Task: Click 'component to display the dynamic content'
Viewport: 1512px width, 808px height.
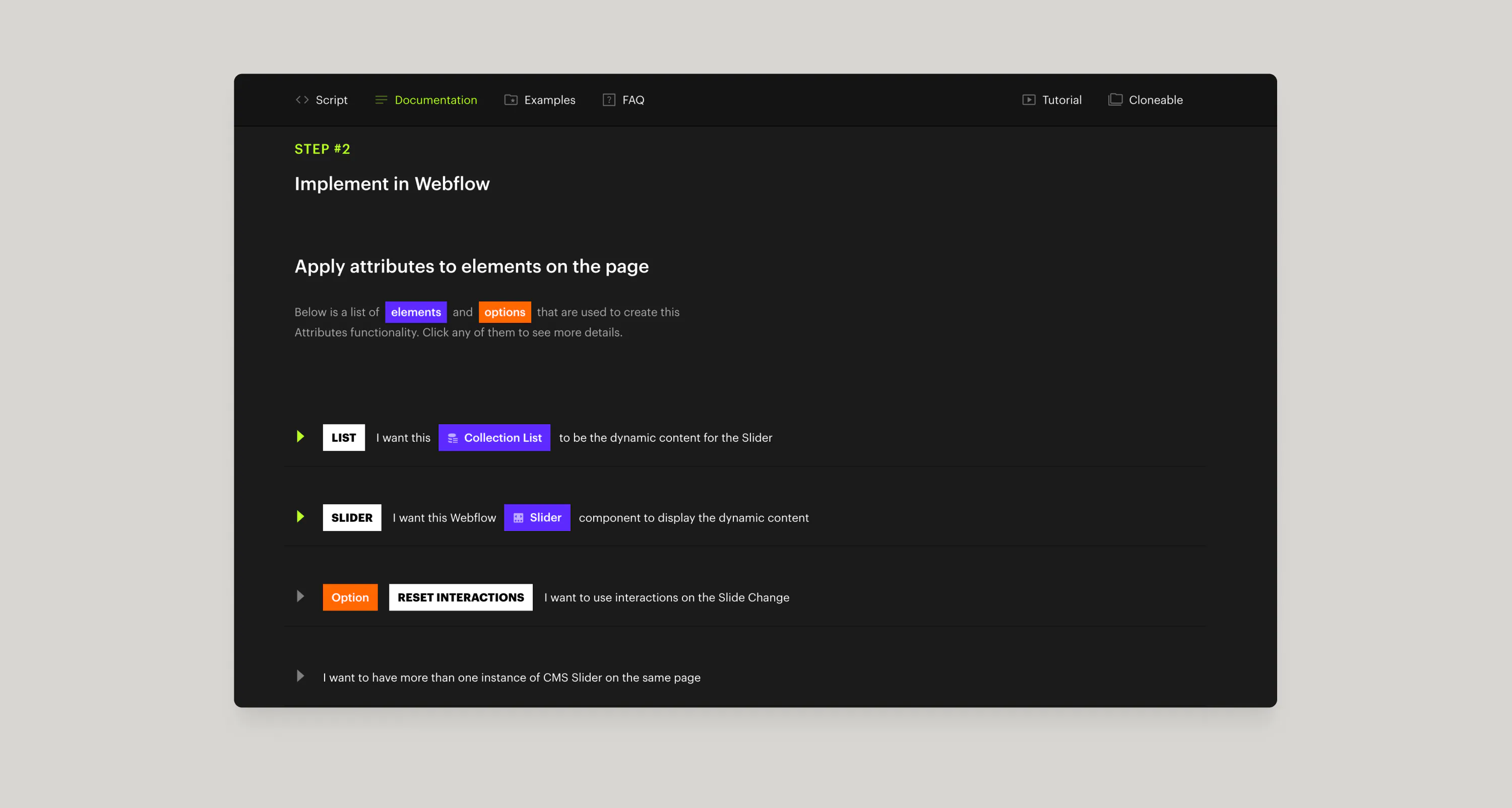Action: coord(694,517)
